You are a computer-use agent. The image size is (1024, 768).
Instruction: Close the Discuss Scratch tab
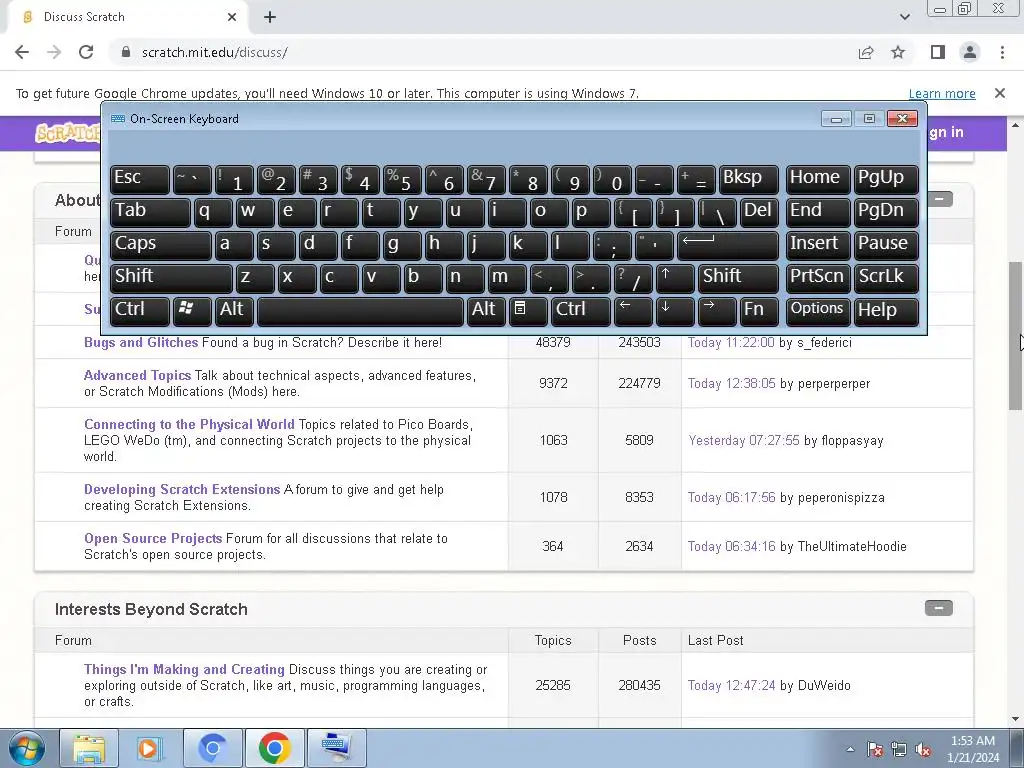coord(232,17)
